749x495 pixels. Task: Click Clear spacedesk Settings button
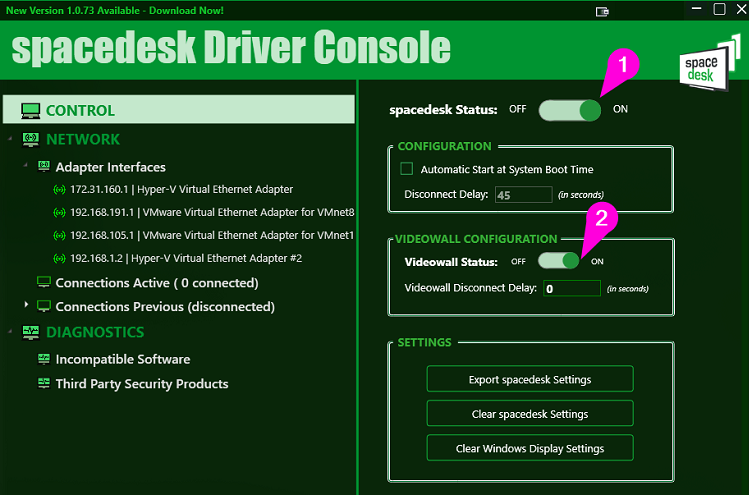(530, 413)
